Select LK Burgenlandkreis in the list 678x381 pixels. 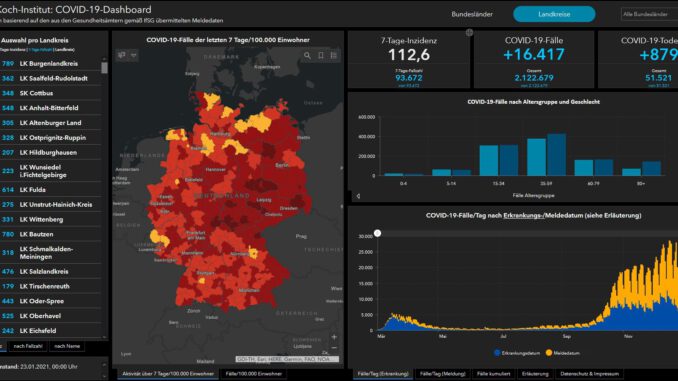tap(51, 64)
